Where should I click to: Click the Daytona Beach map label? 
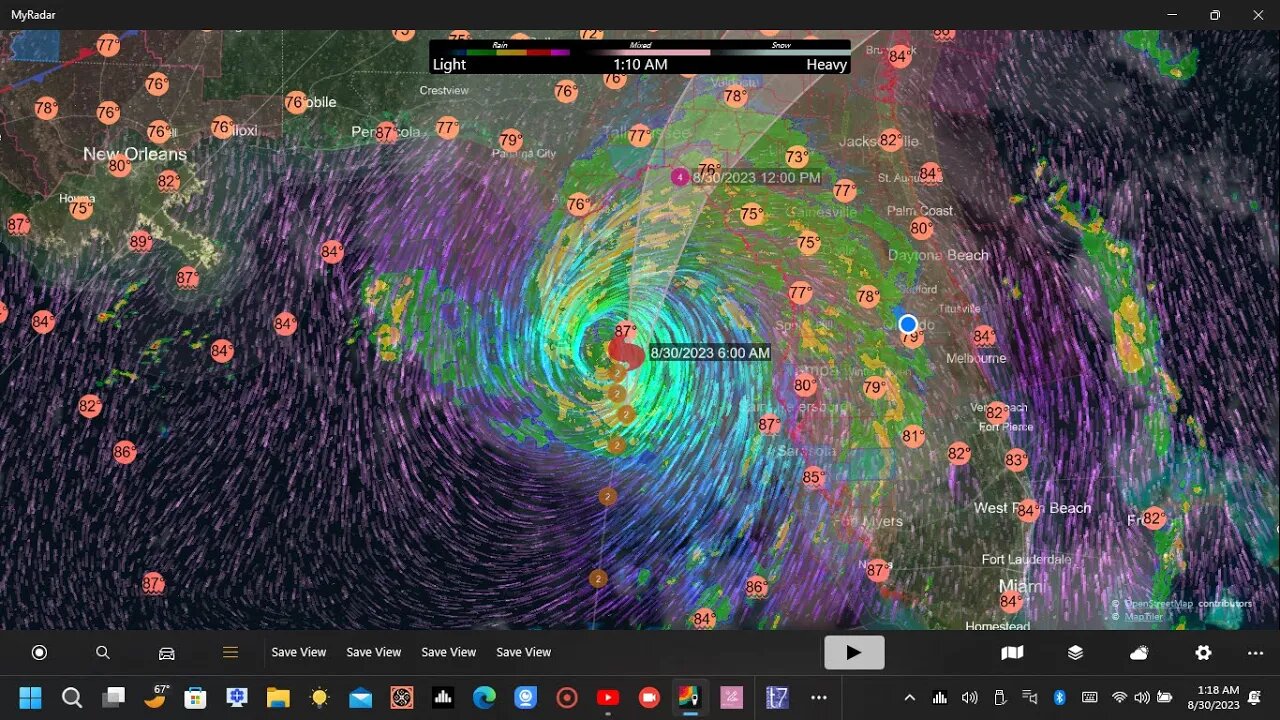click(939, 255)
